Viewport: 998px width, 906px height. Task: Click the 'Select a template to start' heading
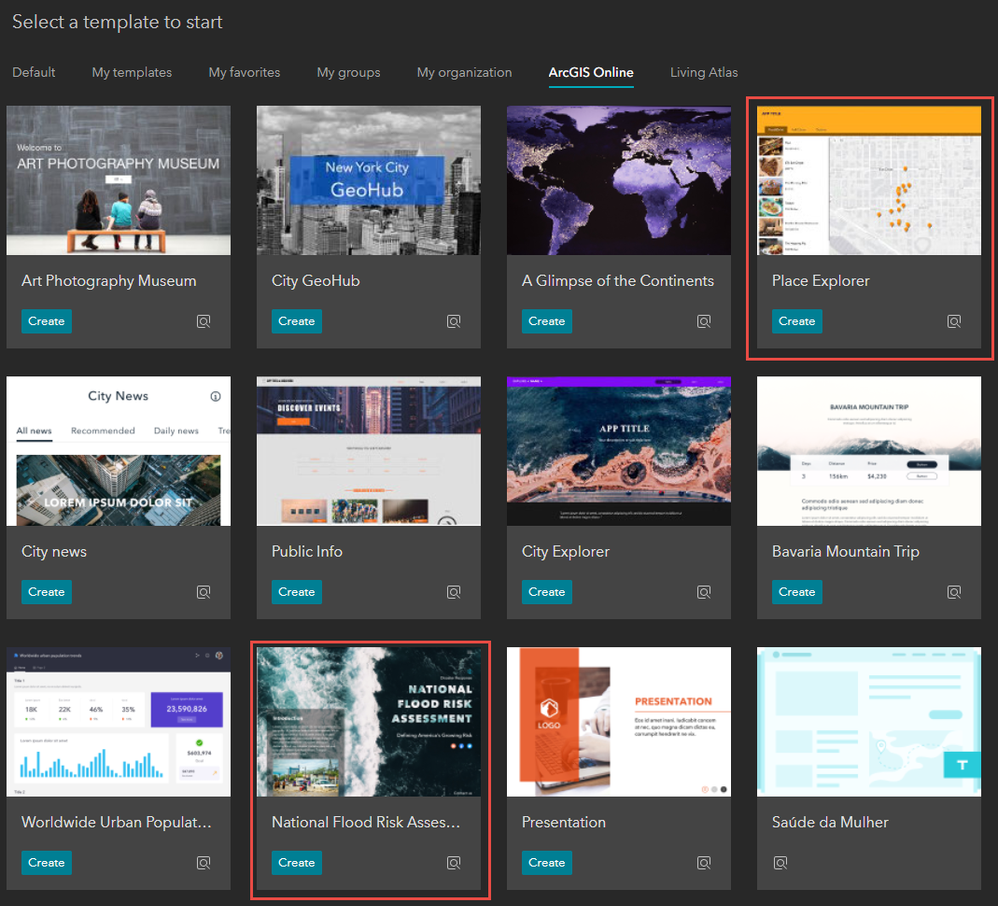pos(117,22)
